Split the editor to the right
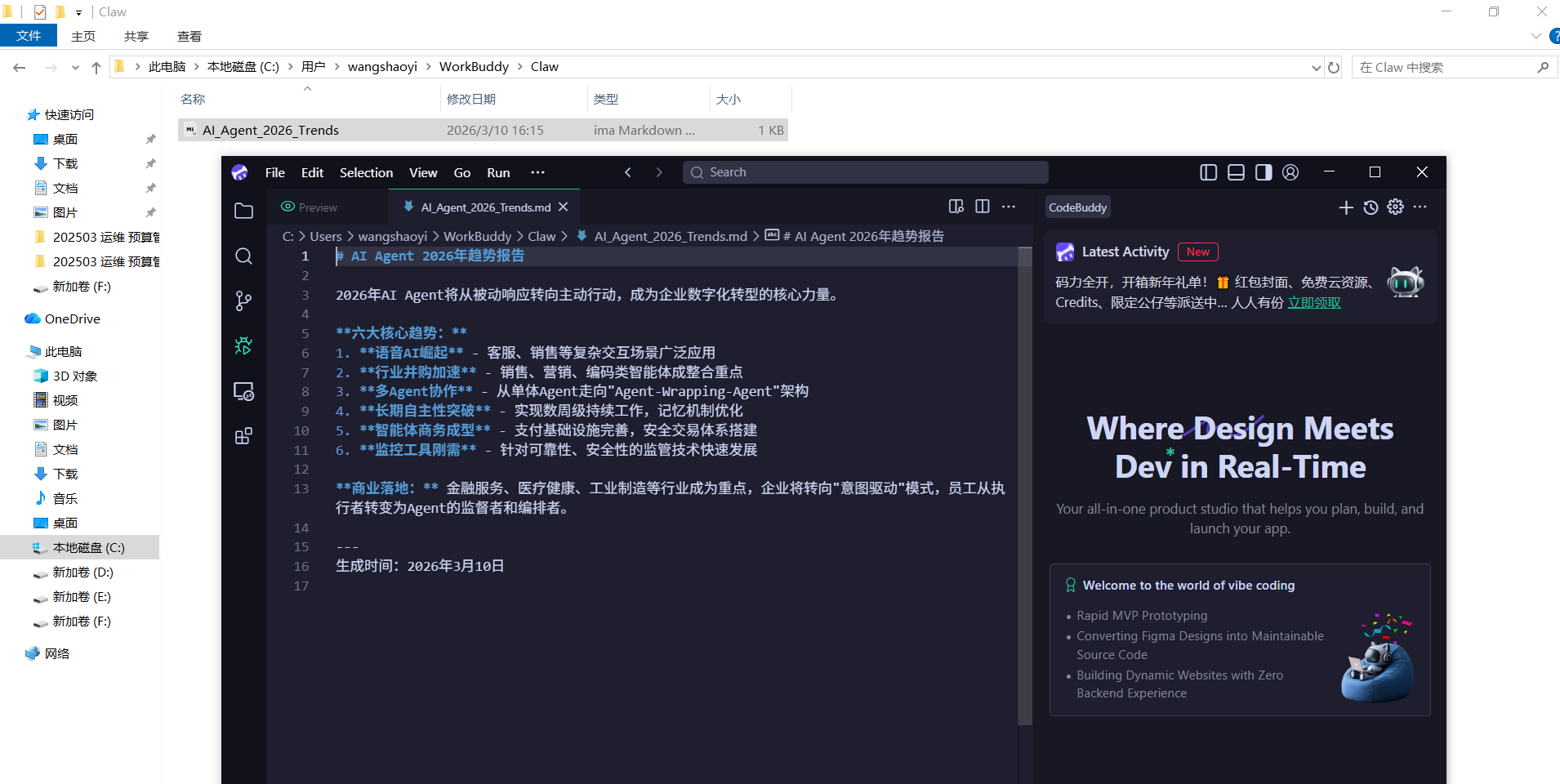 click(983, 207)
